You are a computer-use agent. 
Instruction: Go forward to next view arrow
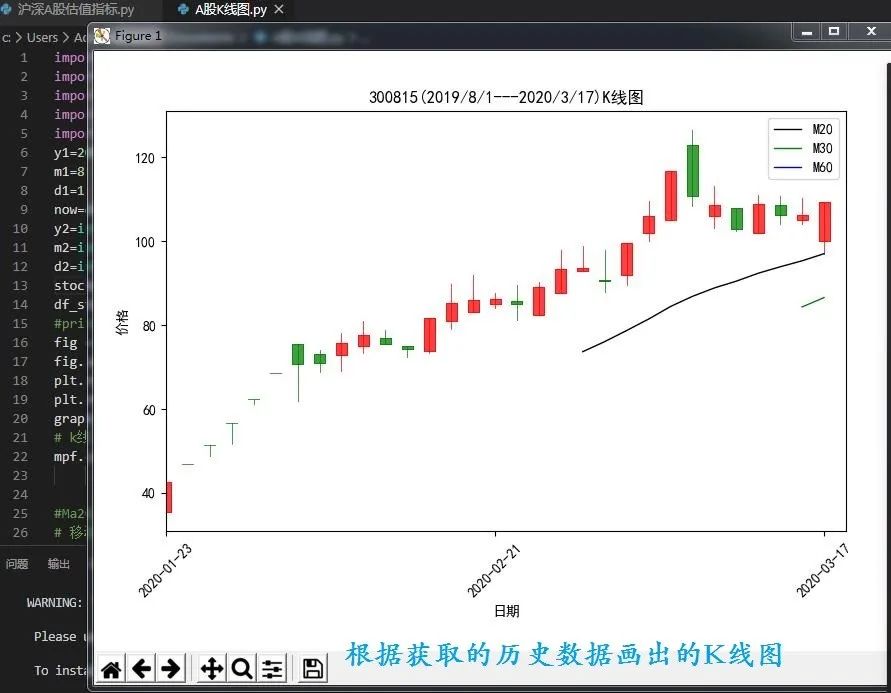coord(170,669)
